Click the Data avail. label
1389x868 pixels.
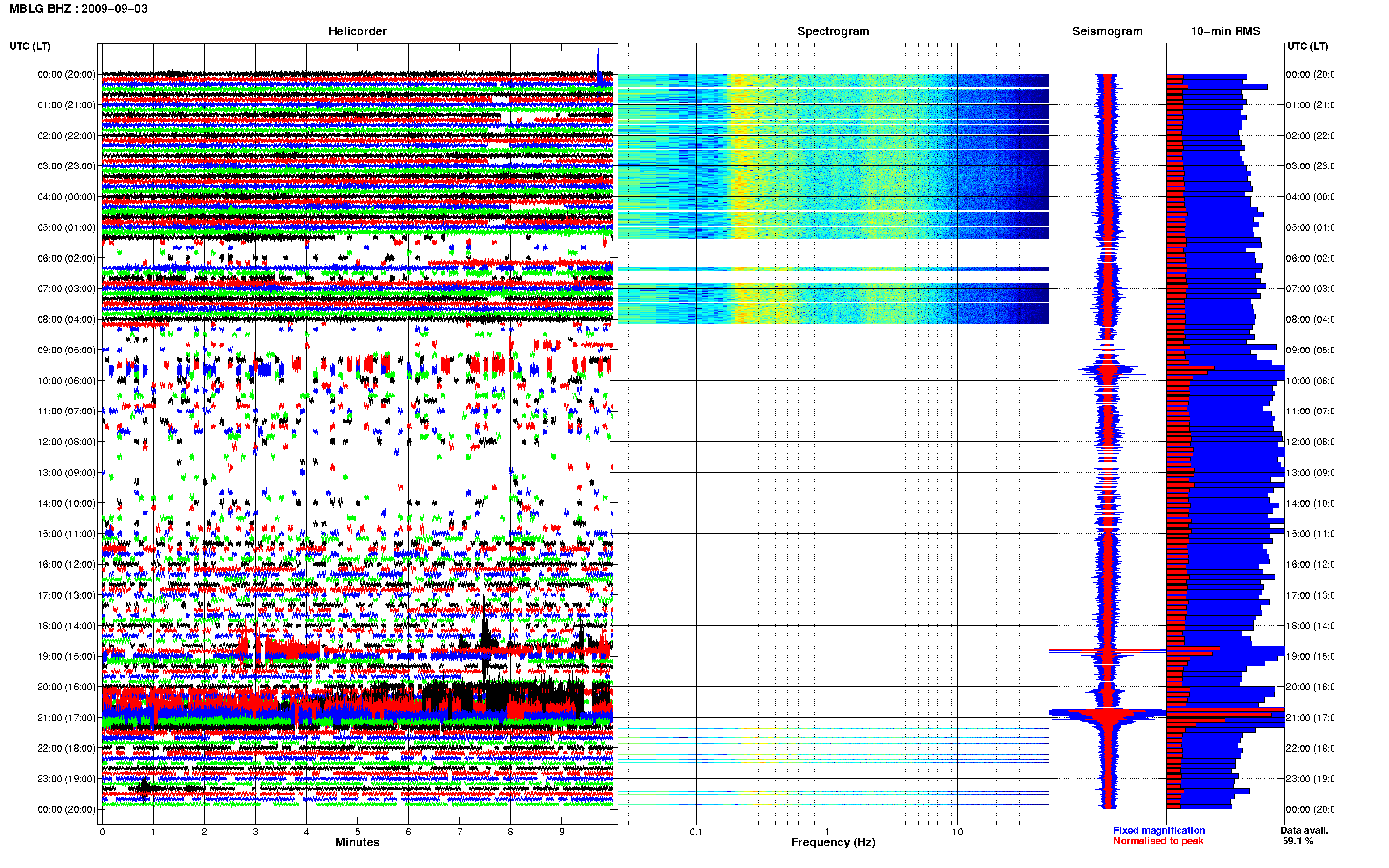tap(1304, 830)
